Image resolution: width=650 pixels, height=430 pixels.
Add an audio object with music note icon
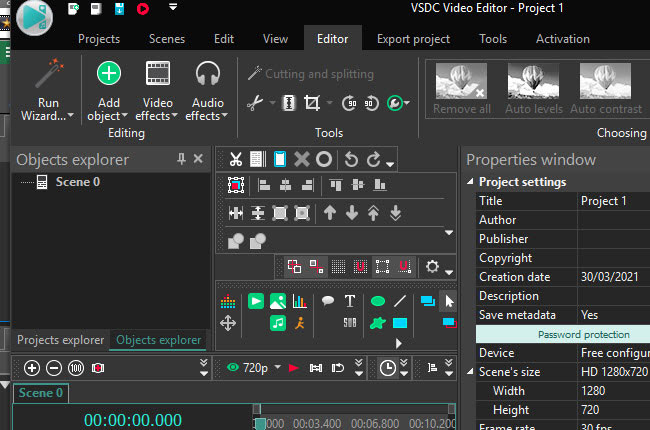click(278, 323)
